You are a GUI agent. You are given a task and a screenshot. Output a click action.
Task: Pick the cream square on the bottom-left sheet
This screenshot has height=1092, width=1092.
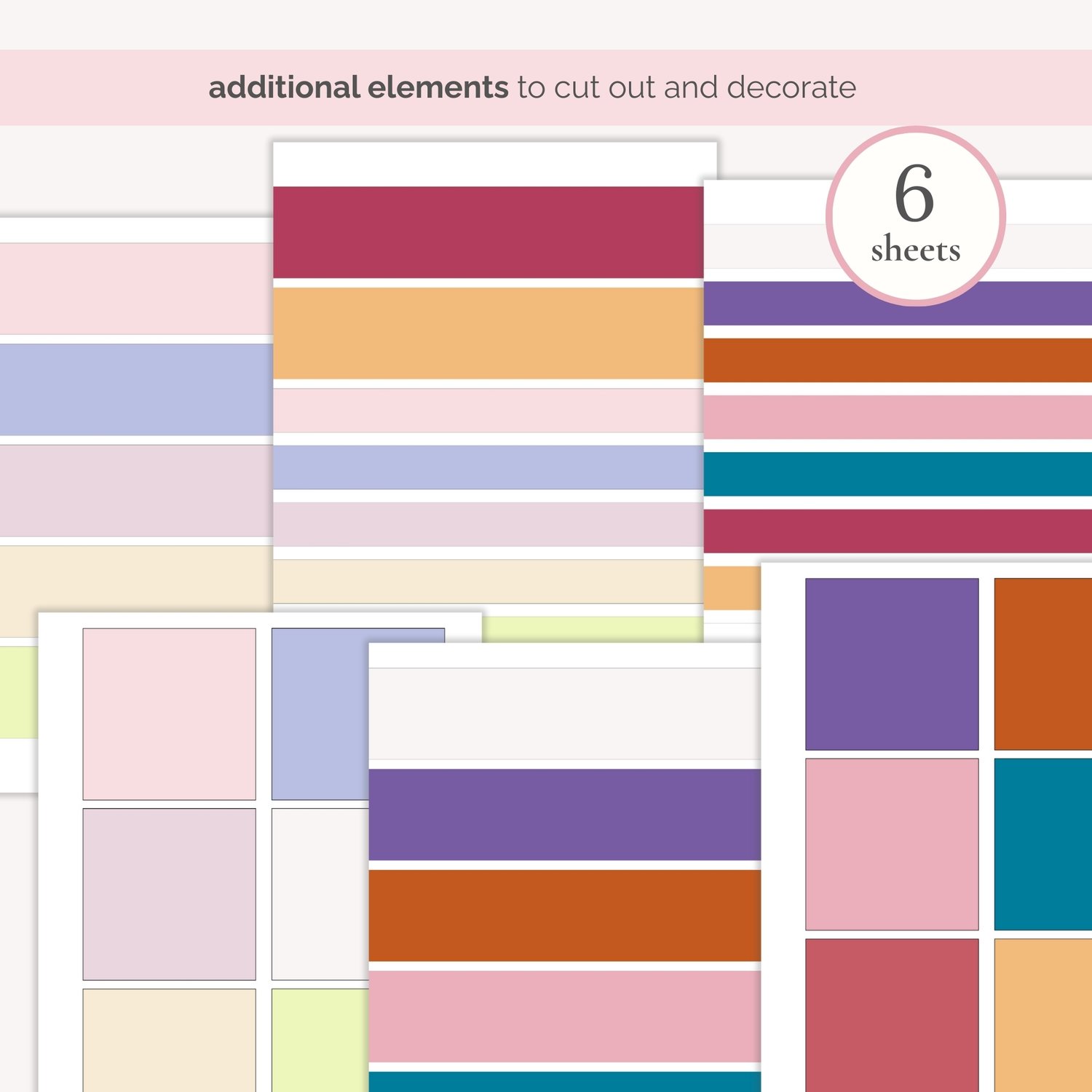click(169, 1040)
